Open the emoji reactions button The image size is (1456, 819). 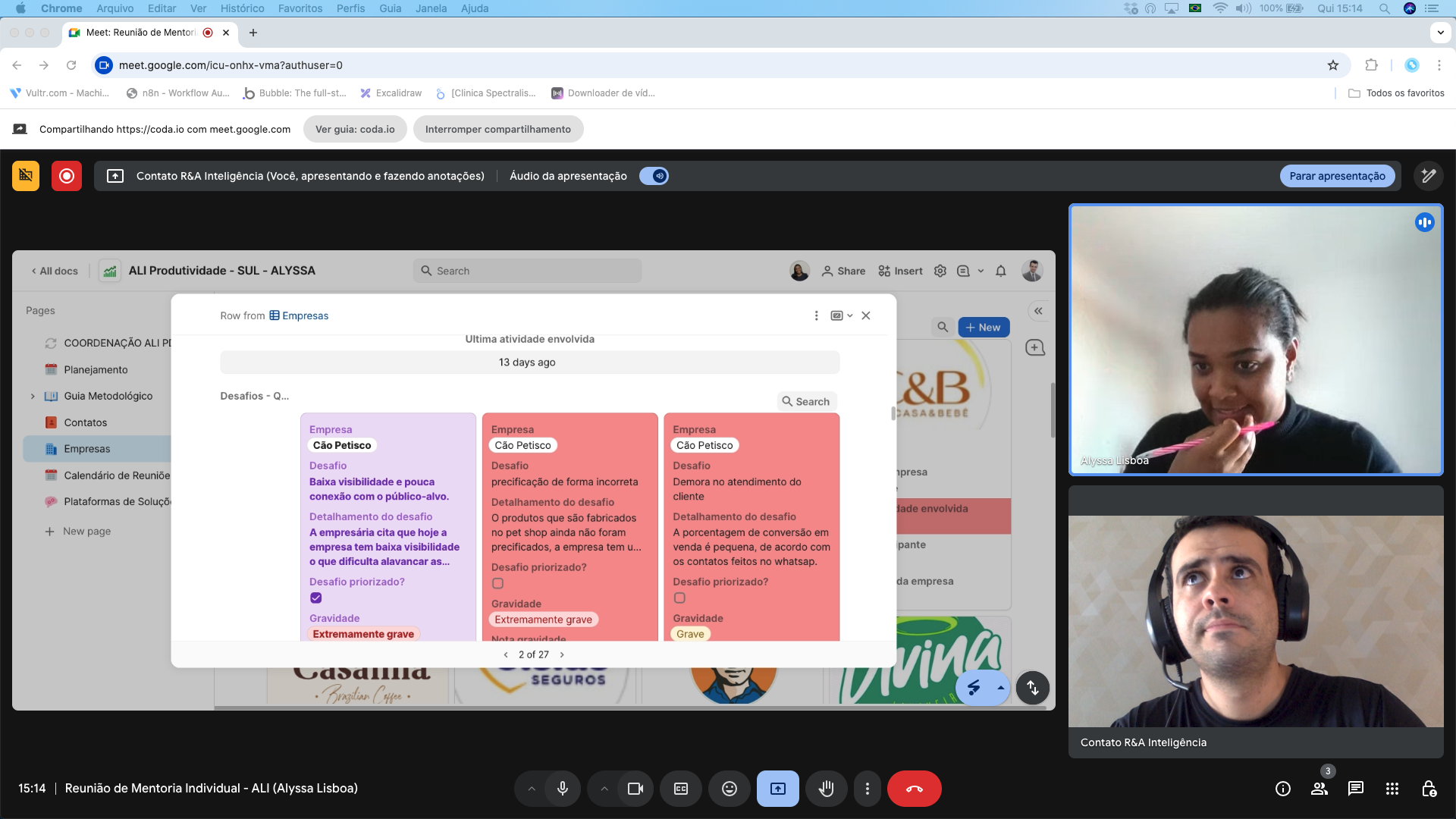729,789
